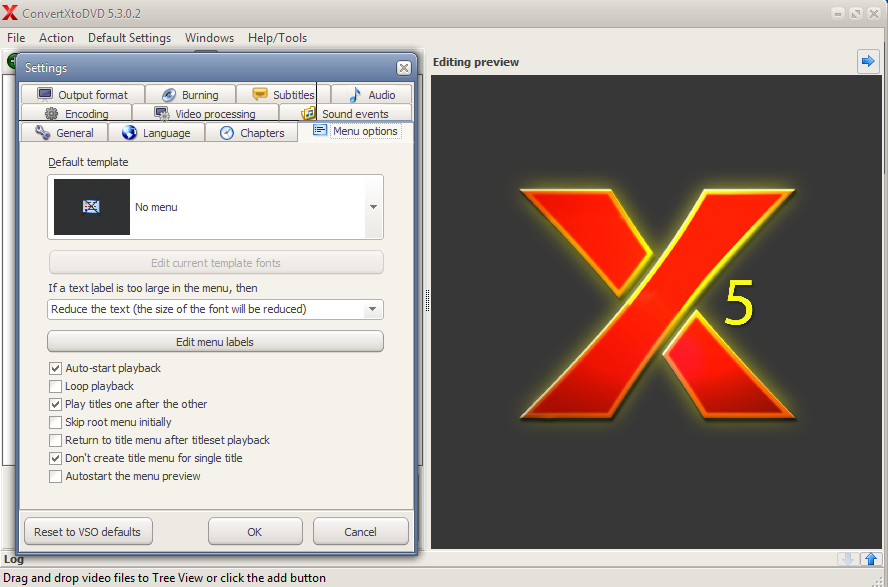The height and width of the screenshot is (587, 888).
Task: Click the Audio music note icon
Action: pos(355,95)
